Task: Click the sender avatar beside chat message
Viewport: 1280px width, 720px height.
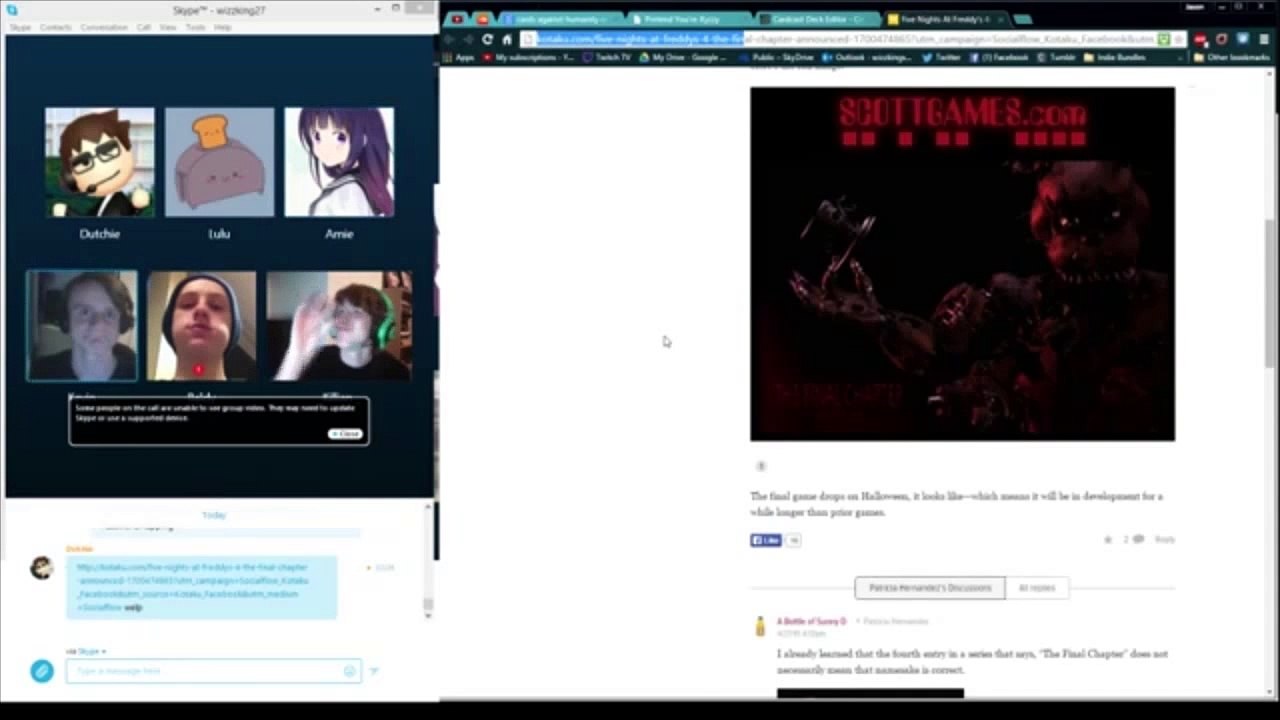Action: [x=41, y=568]
